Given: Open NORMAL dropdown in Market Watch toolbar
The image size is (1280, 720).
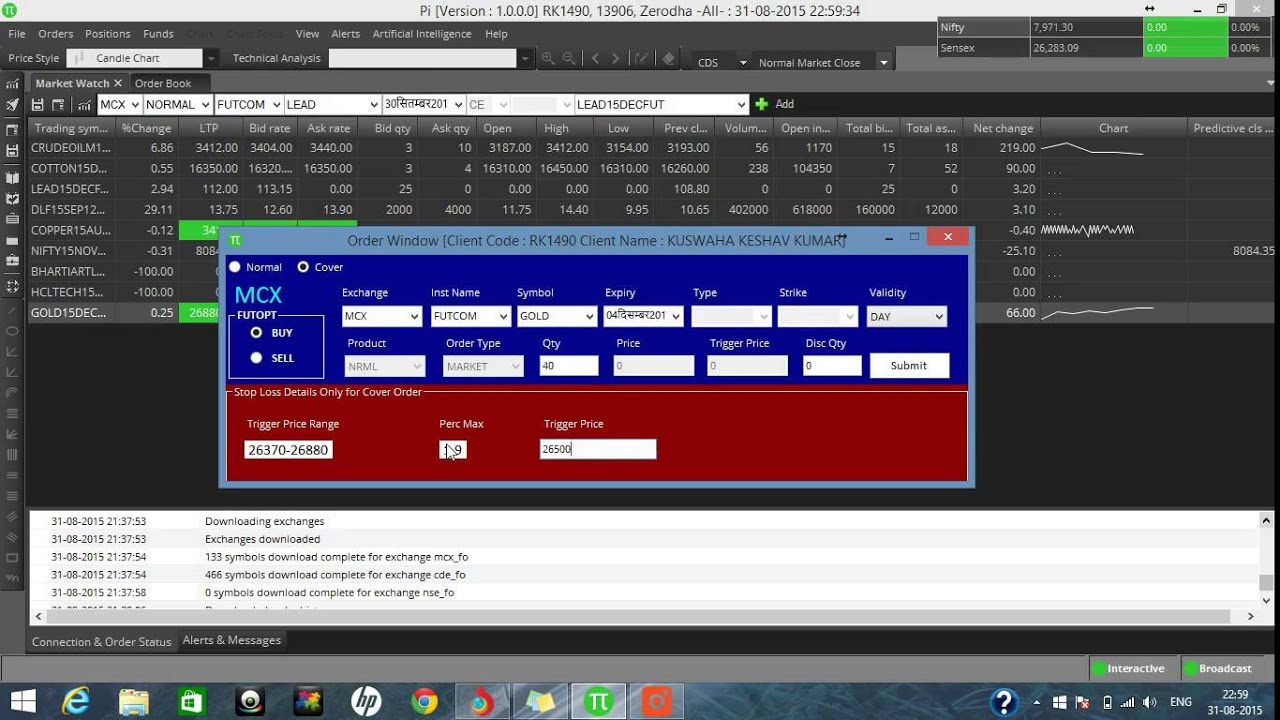Looking at the screenshot, I should 178,104.
